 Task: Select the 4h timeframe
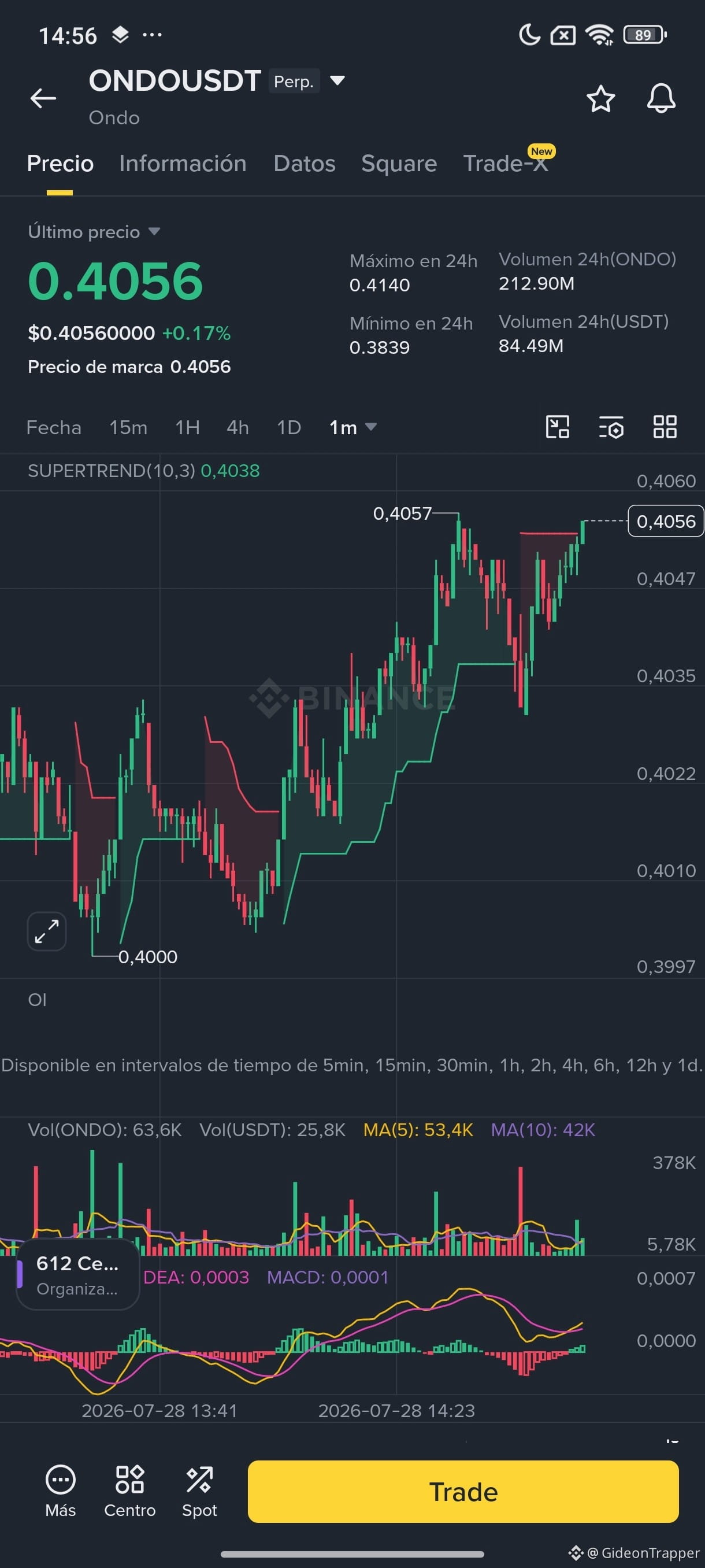[238, 427]
